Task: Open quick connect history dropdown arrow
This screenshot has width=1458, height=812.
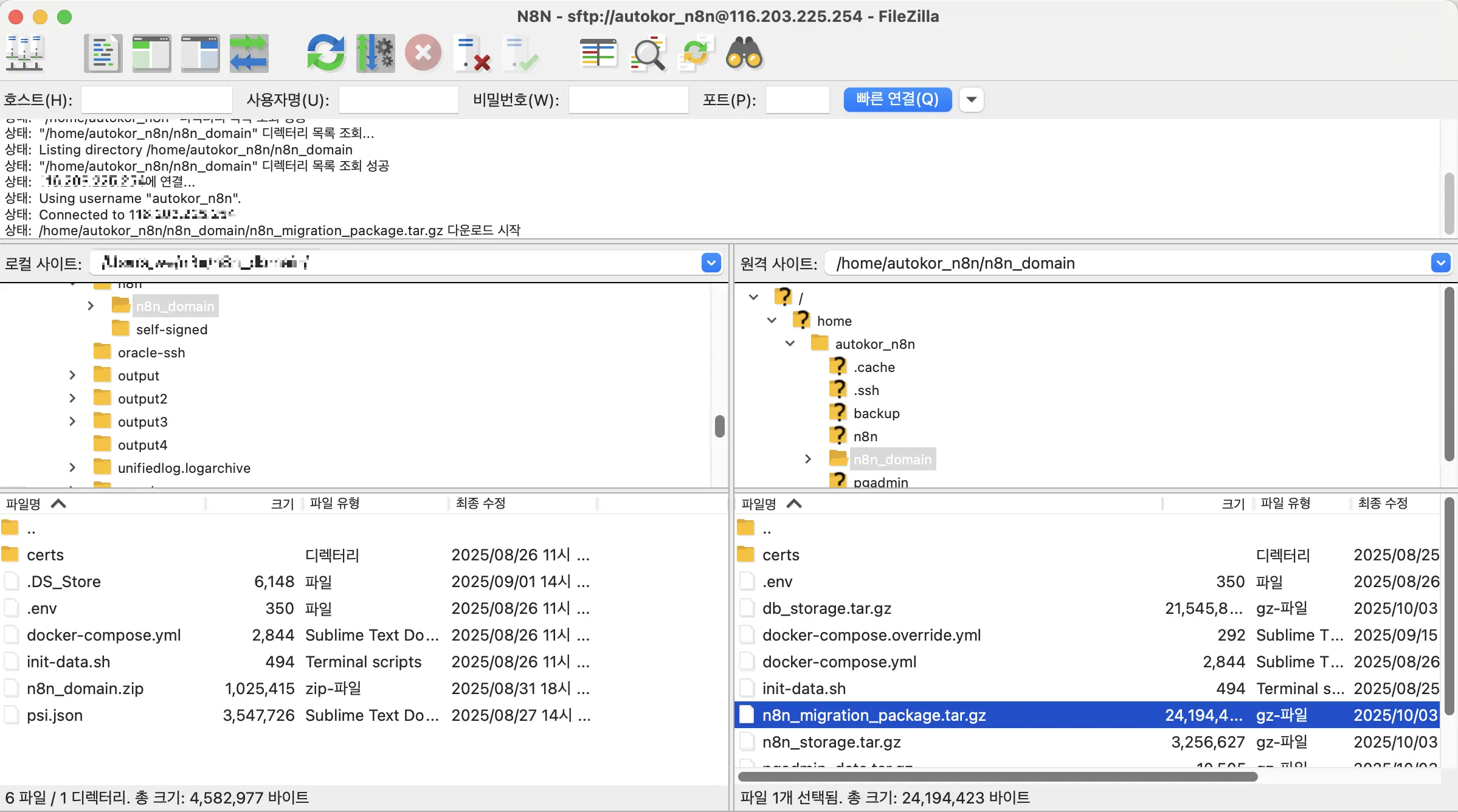Action: pos(971,99)
